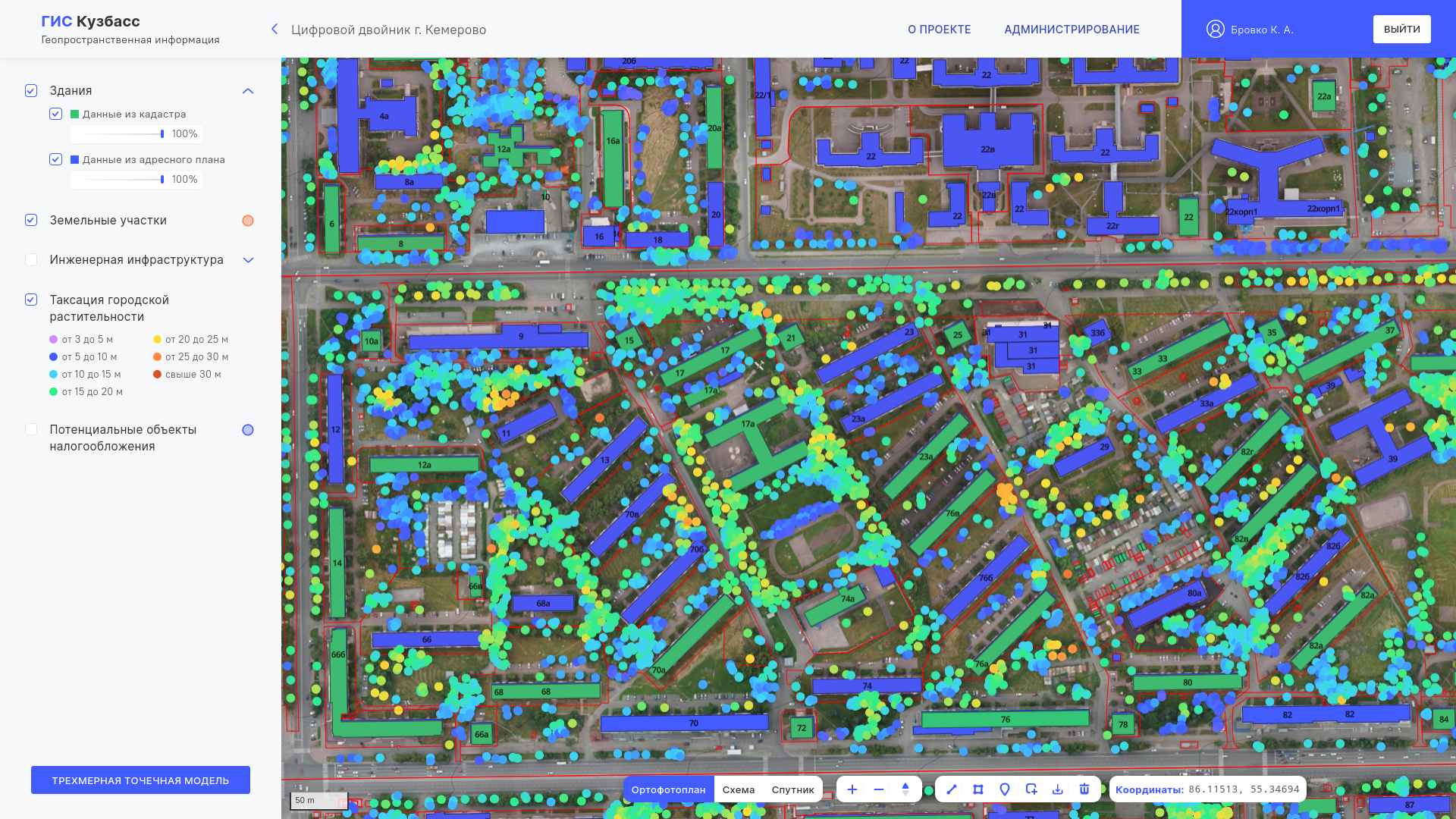Click the add selection area icon
The height and width of the screenshot is (819, 1456).
pyautogui.click(x=1031, y=789)
